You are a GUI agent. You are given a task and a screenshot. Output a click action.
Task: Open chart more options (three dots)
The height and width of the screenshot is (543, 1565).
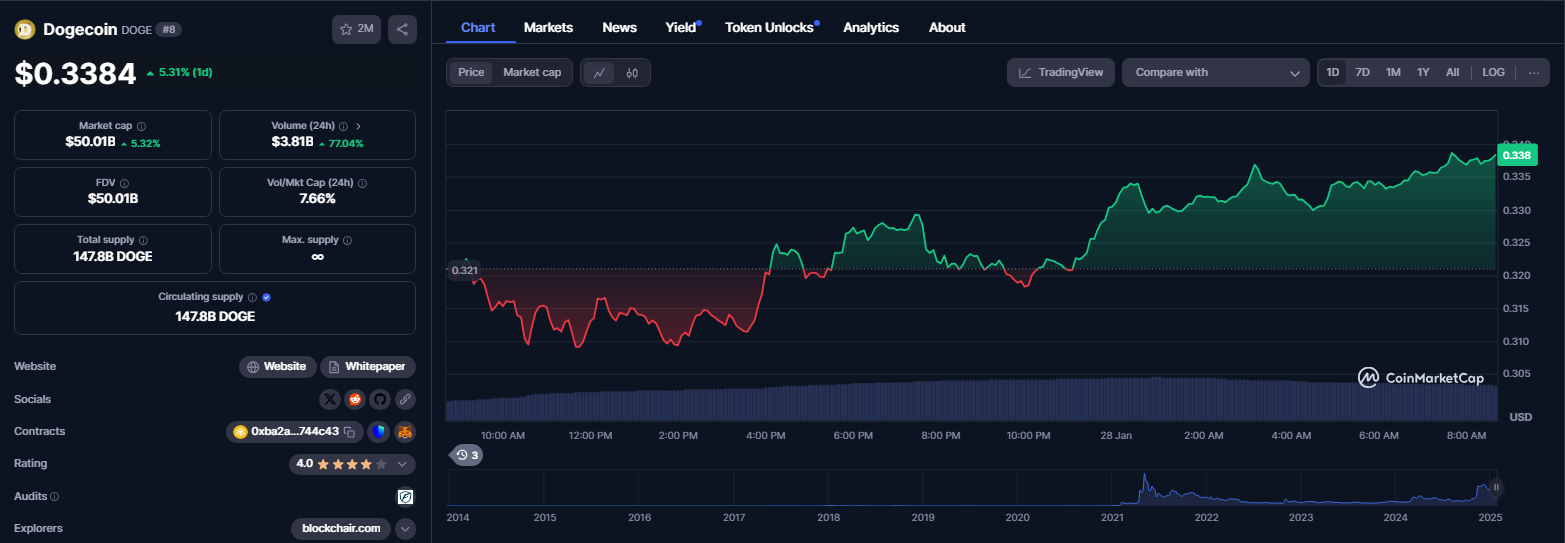(x=1533, y=72)
